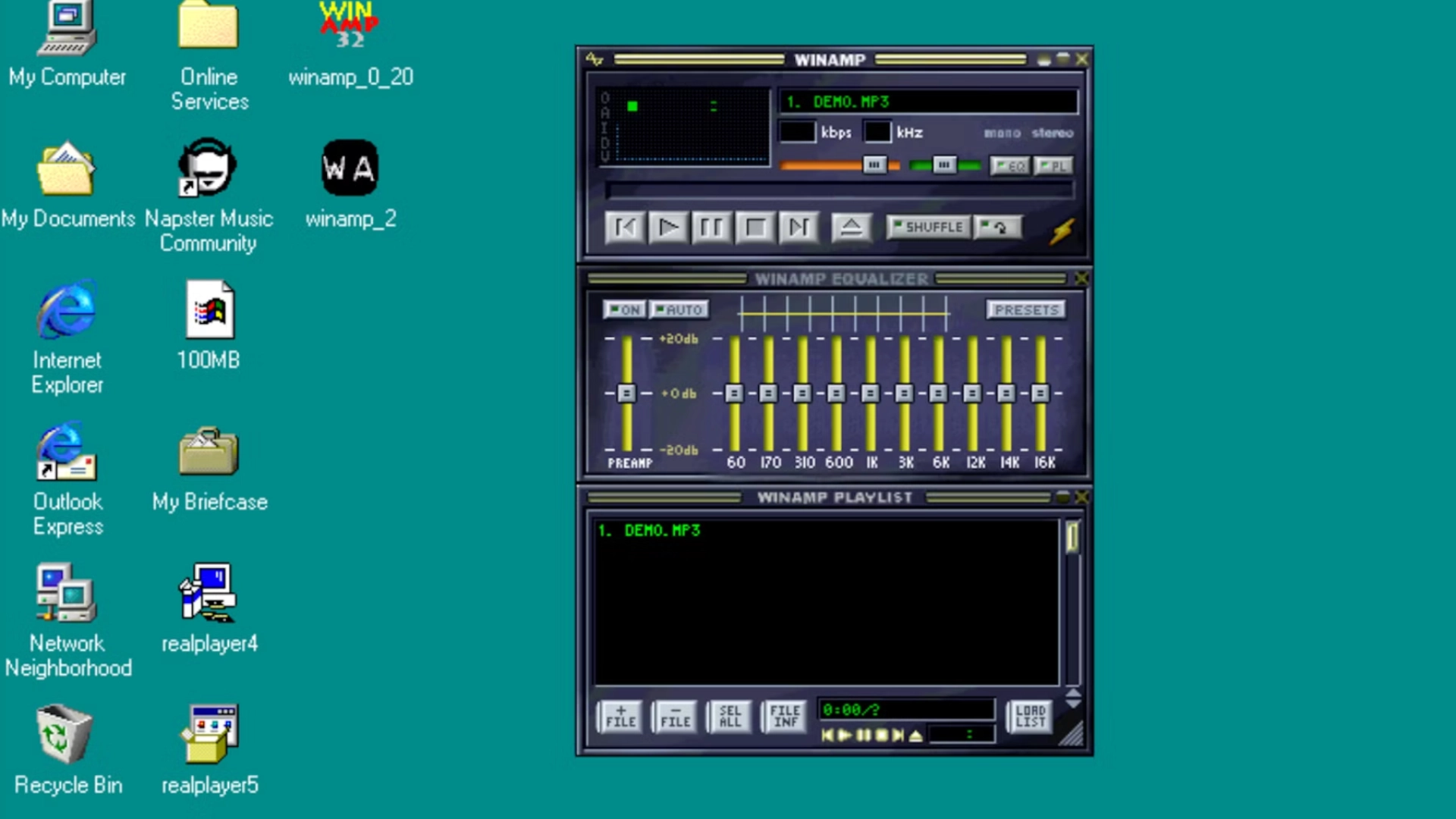Click the 600 Hz equalizer band slider
Viewport: 1456px width, 819px height.
pos(836,393)
